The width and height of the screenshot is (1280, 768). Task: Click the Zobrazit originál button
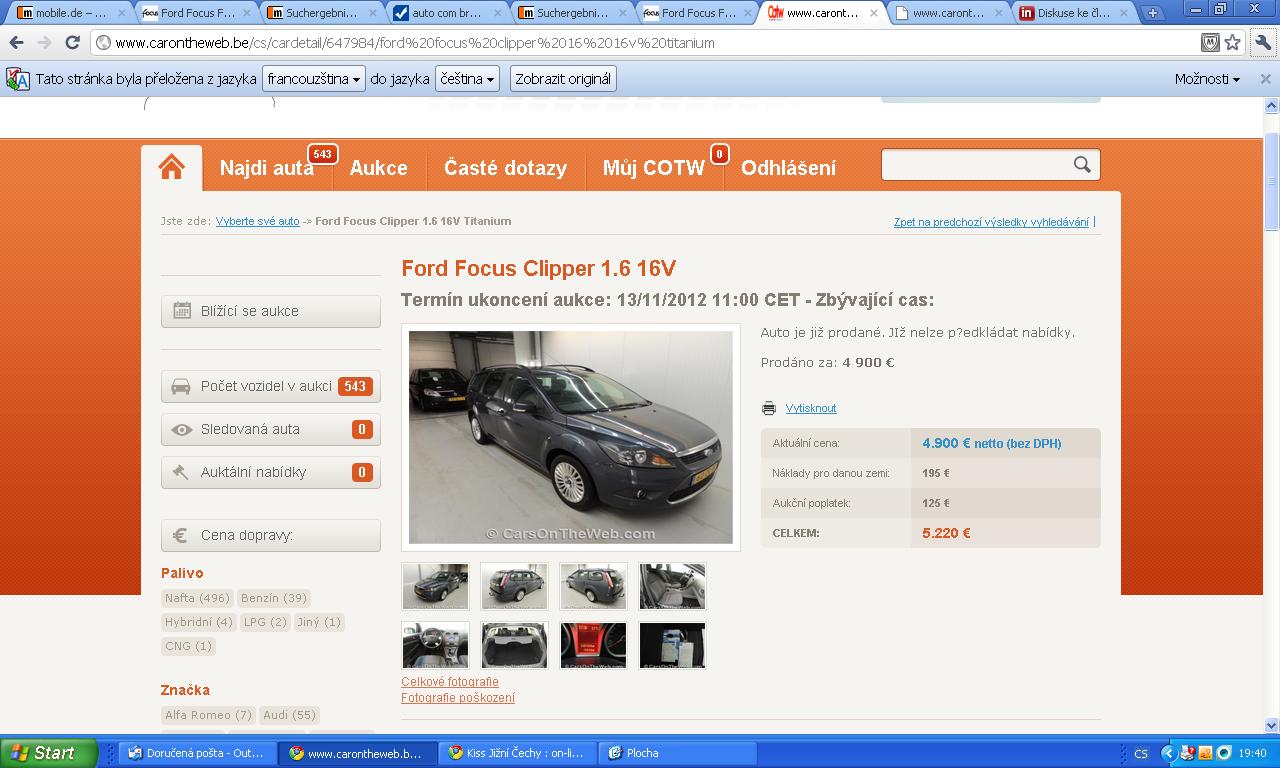563,79
